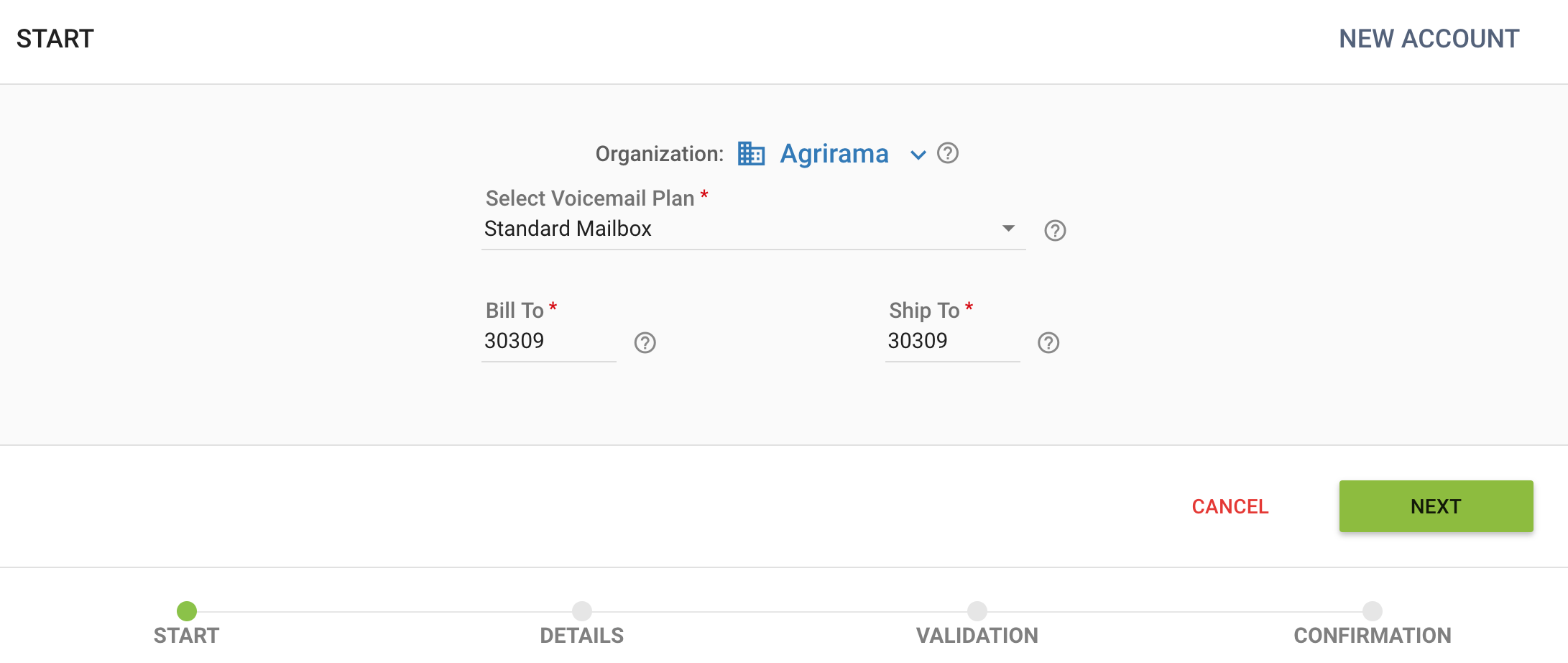Click the red CANCEL button
The image size is (1568, 663).
click(x=1230, y=506)
